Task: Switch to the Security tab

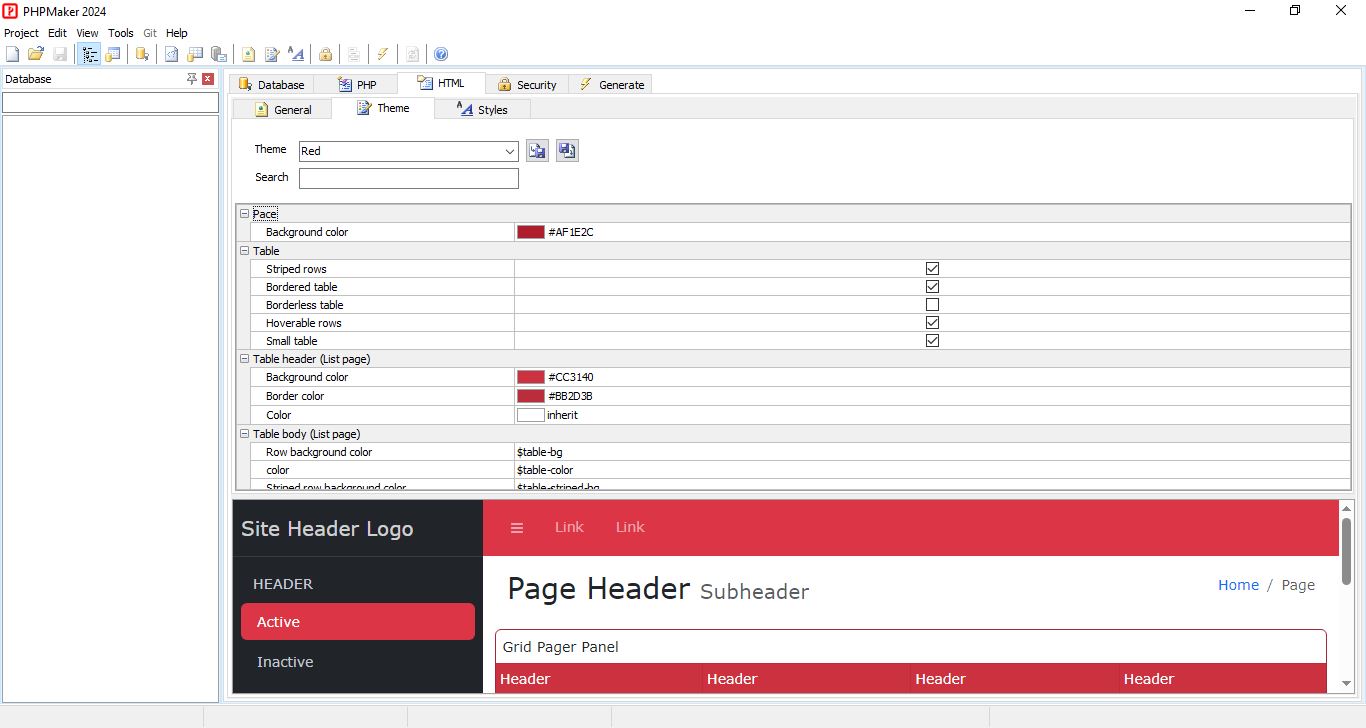Action: click(527, 85)
